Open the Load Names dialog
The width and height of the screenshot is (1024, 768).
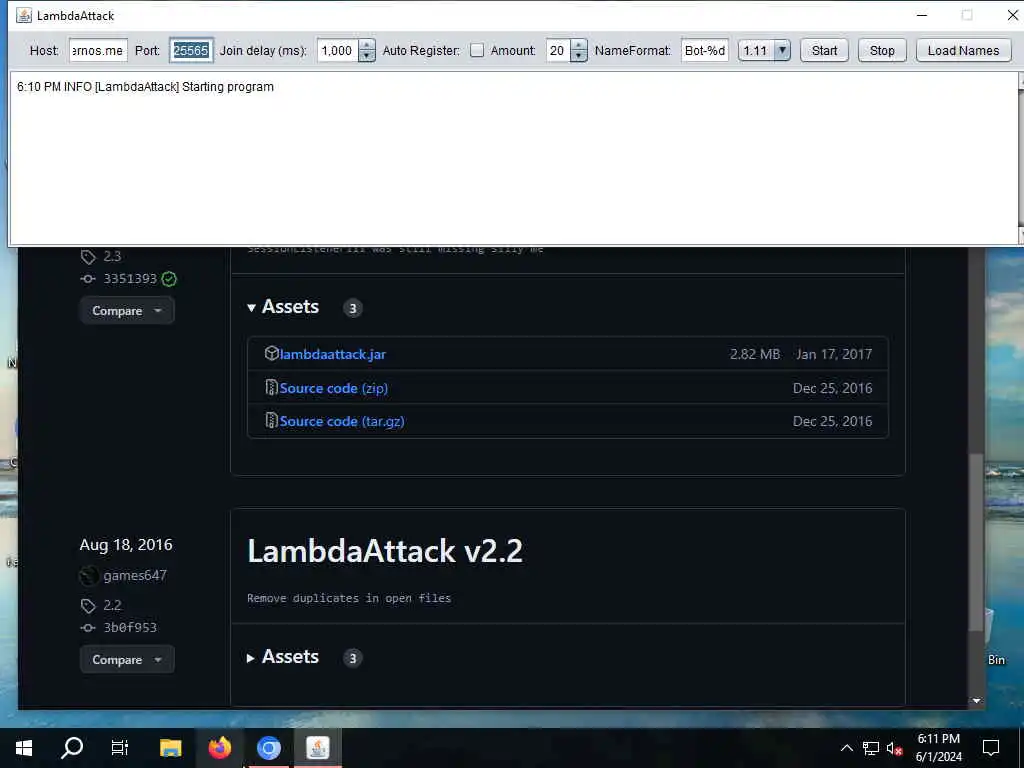coord(963,50)
